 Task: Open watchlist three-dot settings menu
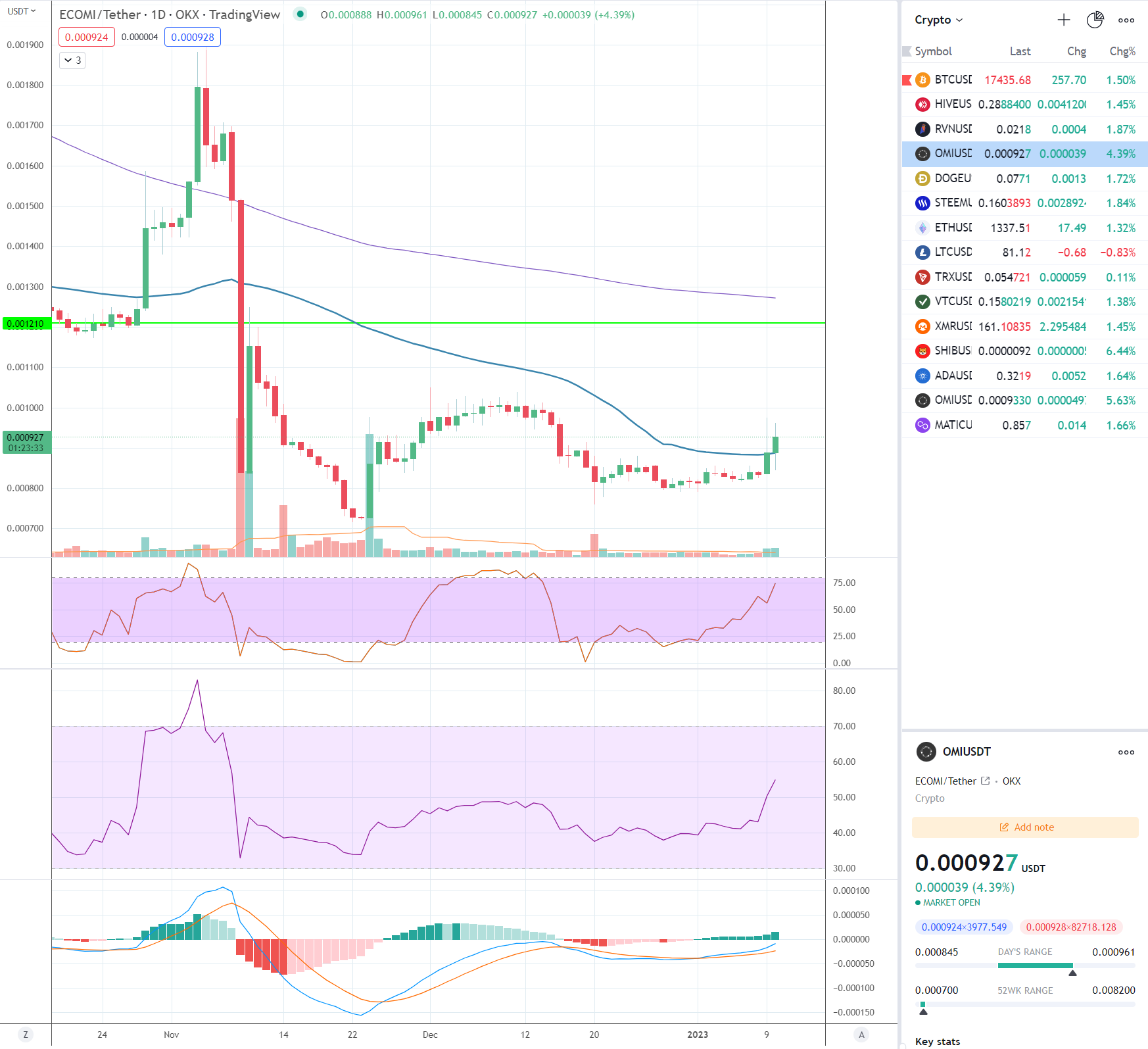(1126, 20)
